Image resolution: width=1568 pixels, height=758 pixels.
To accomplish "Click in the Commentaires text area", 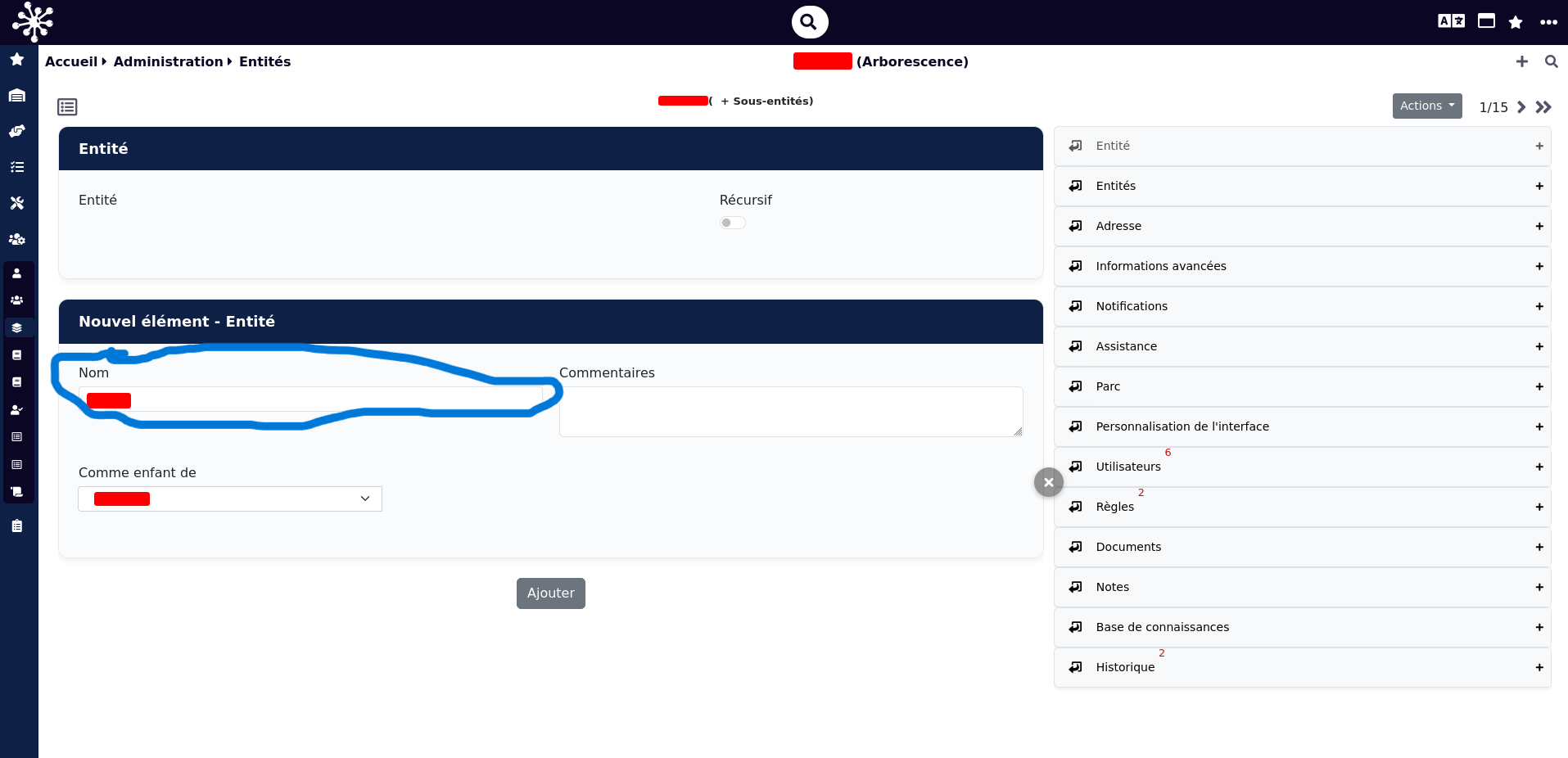I will point(791,412).
